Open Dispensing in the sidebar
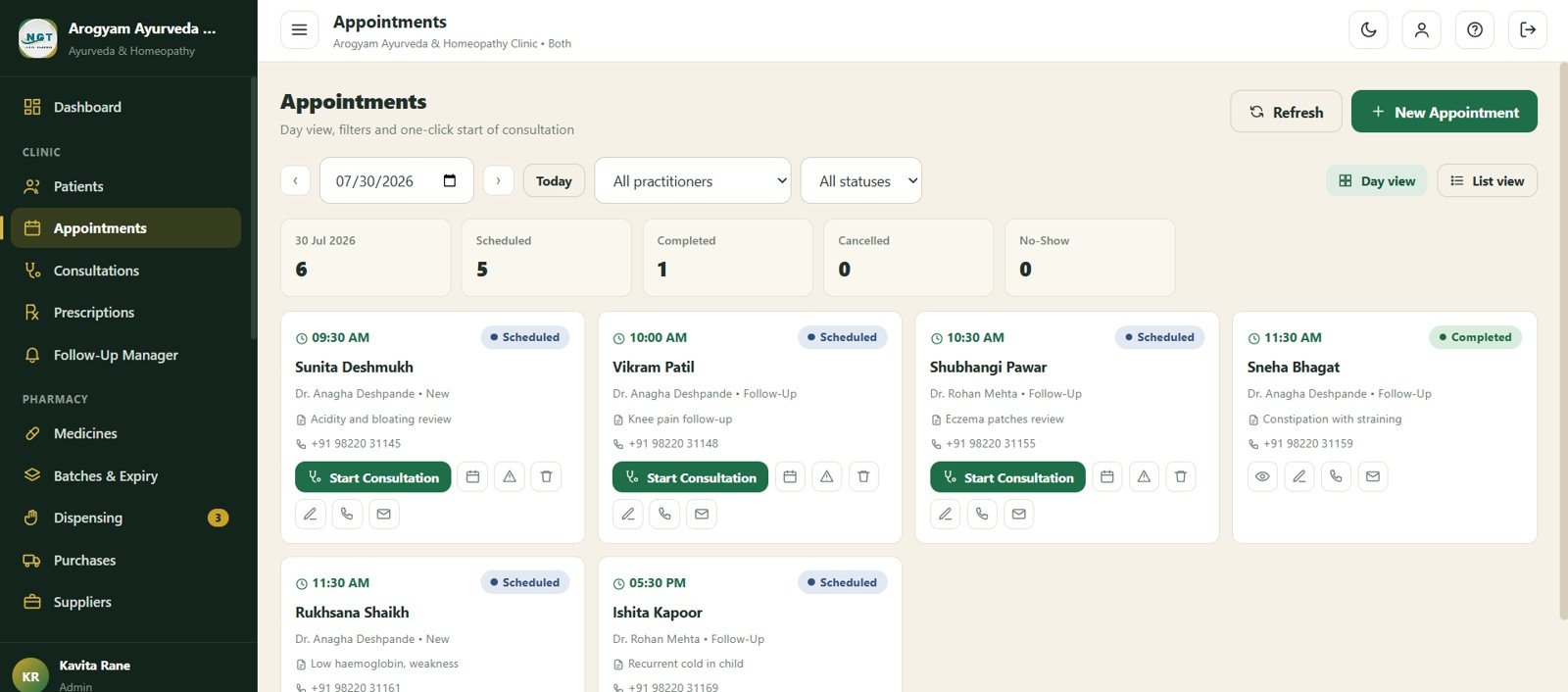 coord(125,518)
